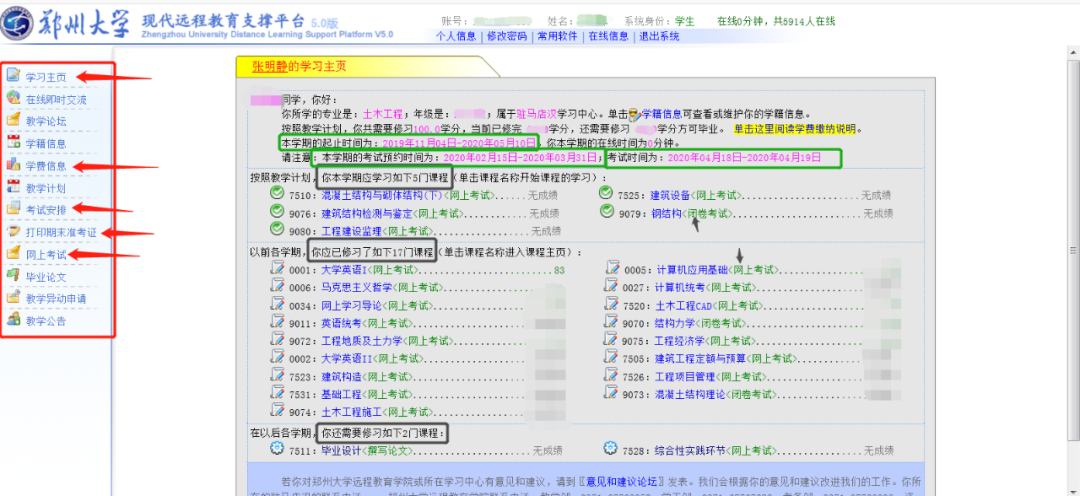Click the 毕业论文 text in the sidebar
1080x496 pixels.
[46, 277]
